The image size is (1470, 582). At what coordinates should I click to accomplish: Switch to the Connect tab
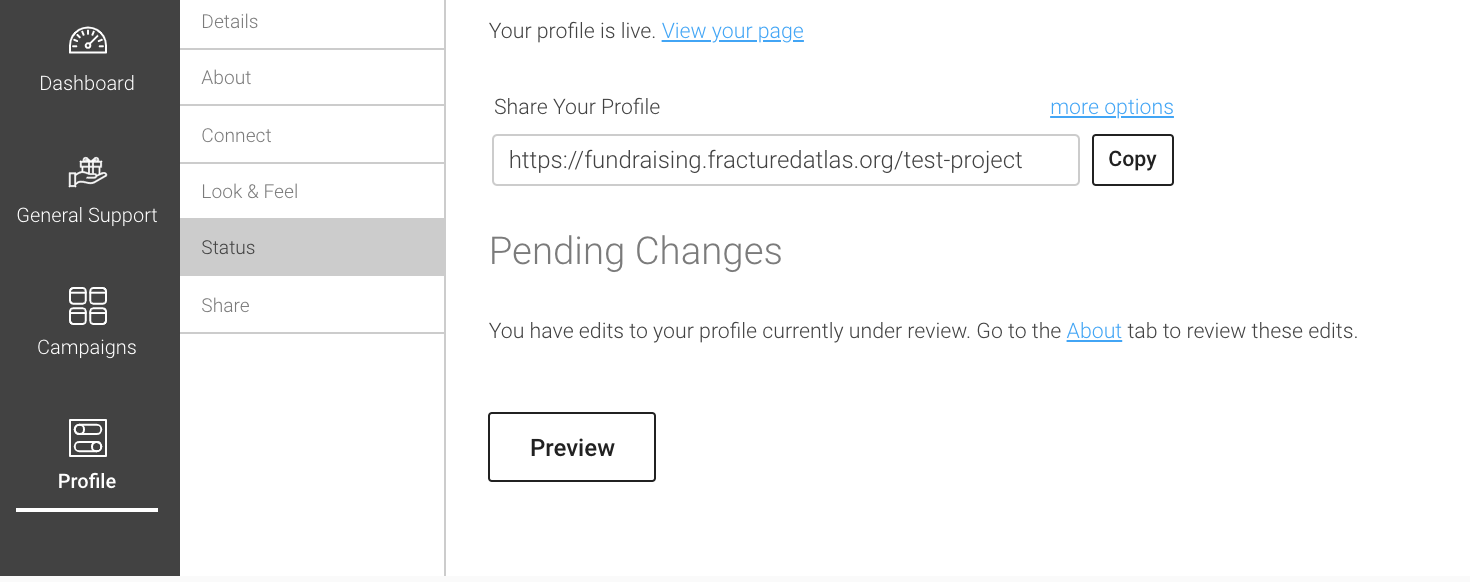(312, 135)
